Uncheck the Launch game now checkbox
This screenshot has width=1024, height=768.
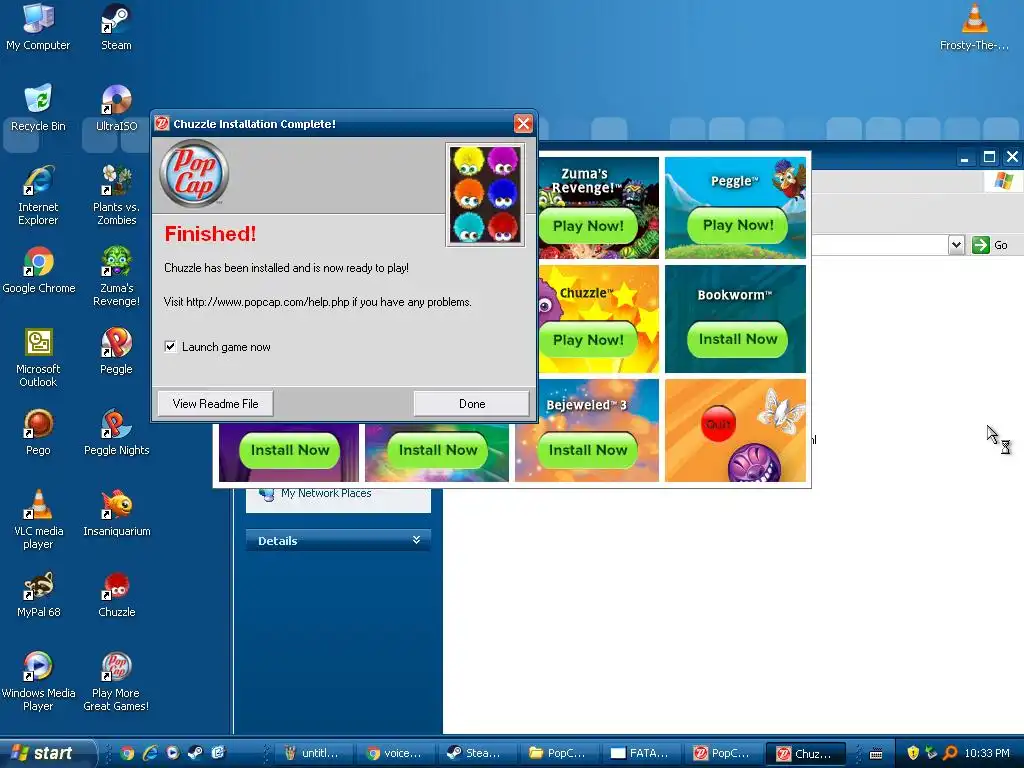pos(170,347)
